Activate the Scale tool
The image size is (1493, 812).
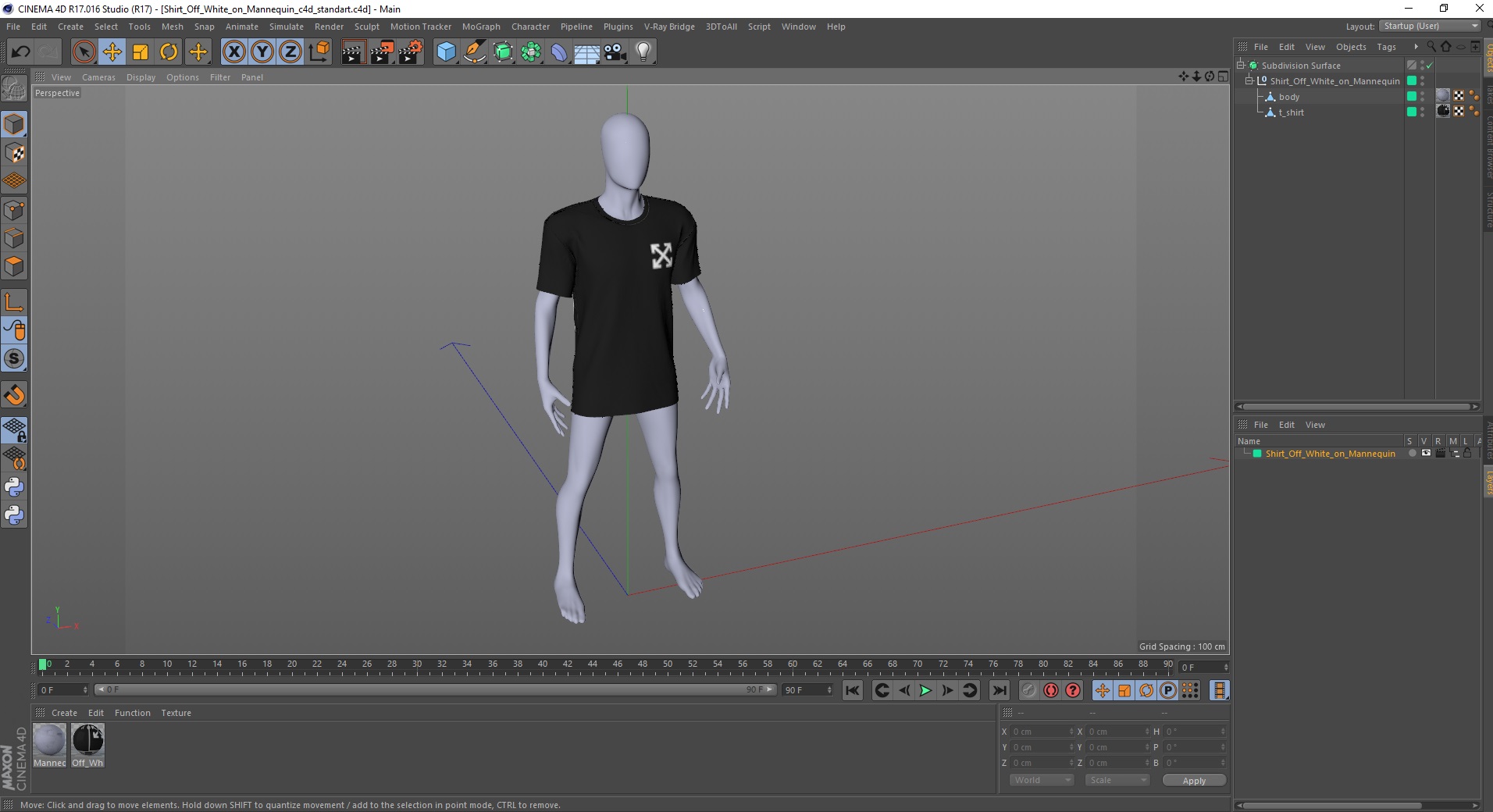click(x=141, y=52)
